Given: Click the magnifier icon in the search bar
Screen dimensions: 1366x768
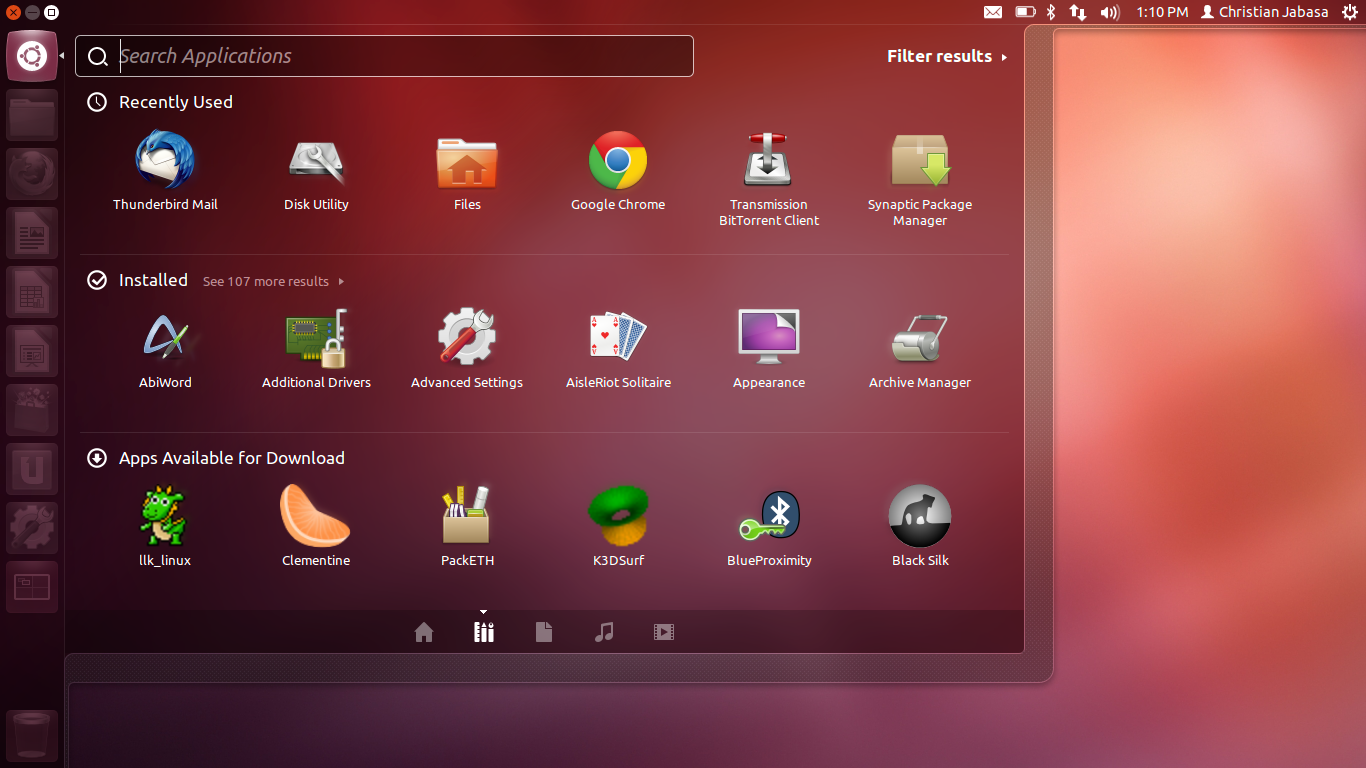Looking at the screenshot, I should point(97,57).
